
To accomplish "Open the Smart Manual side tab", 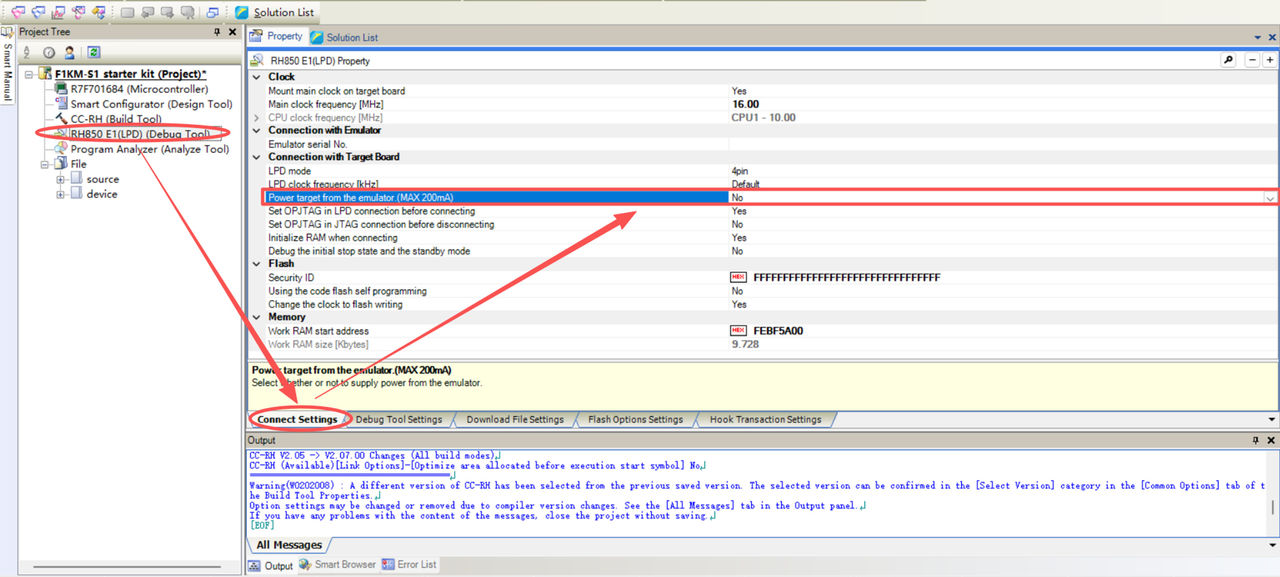I will click(7, 65).
